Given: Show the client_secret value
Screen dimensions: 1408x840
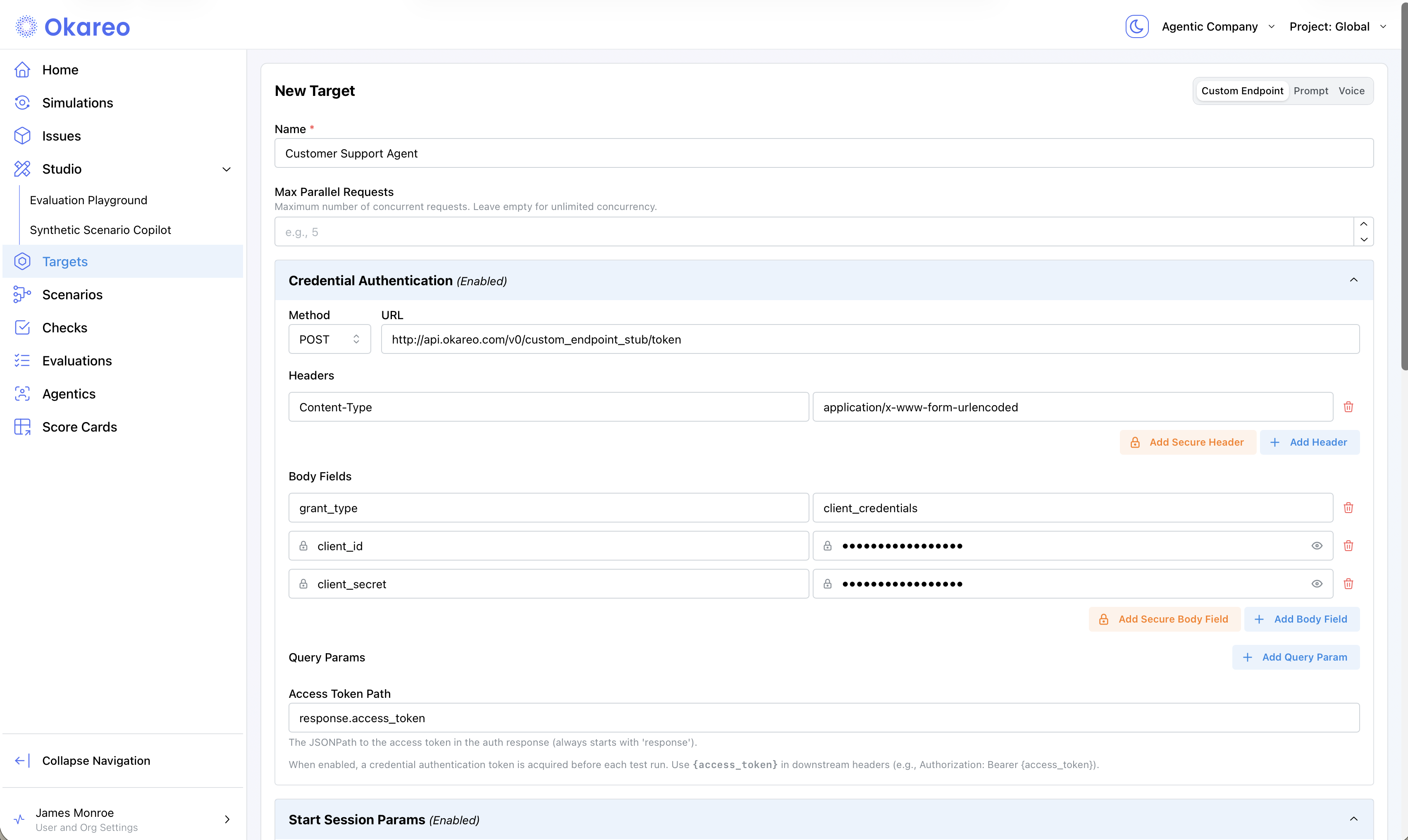Looking at the screenshot, I should [1317, 583].
